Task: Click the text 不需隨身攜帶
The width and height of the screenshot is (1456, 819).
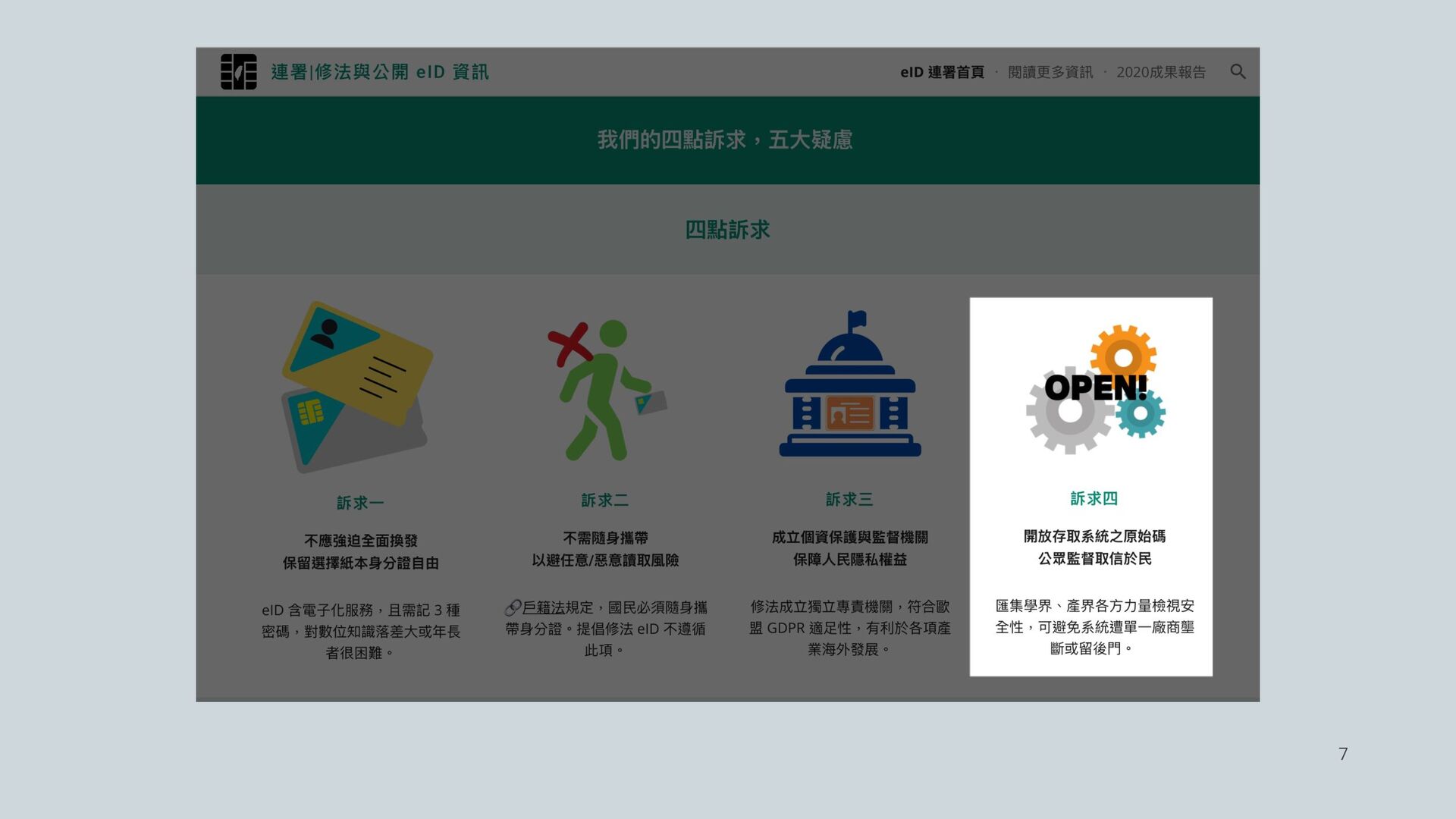Action: (x=605, y=538)
